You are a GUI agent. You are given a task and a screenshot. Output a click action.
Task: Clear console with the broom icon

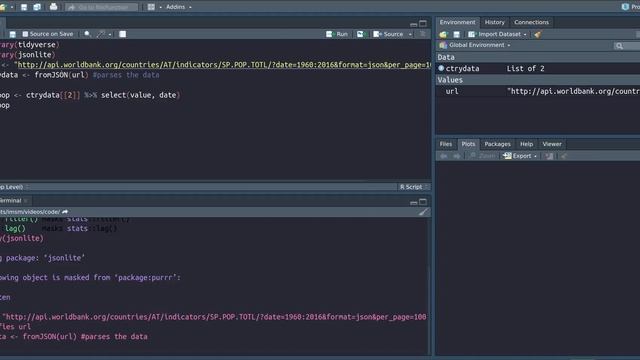423,211
